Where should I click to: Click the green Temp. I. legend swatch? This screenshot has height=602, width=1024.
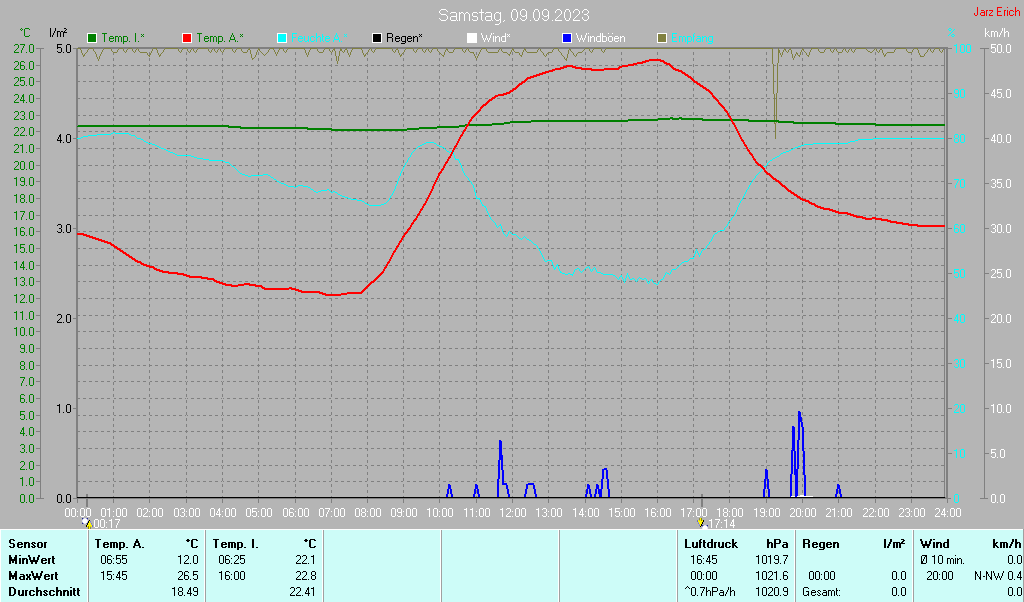point(92,39)
